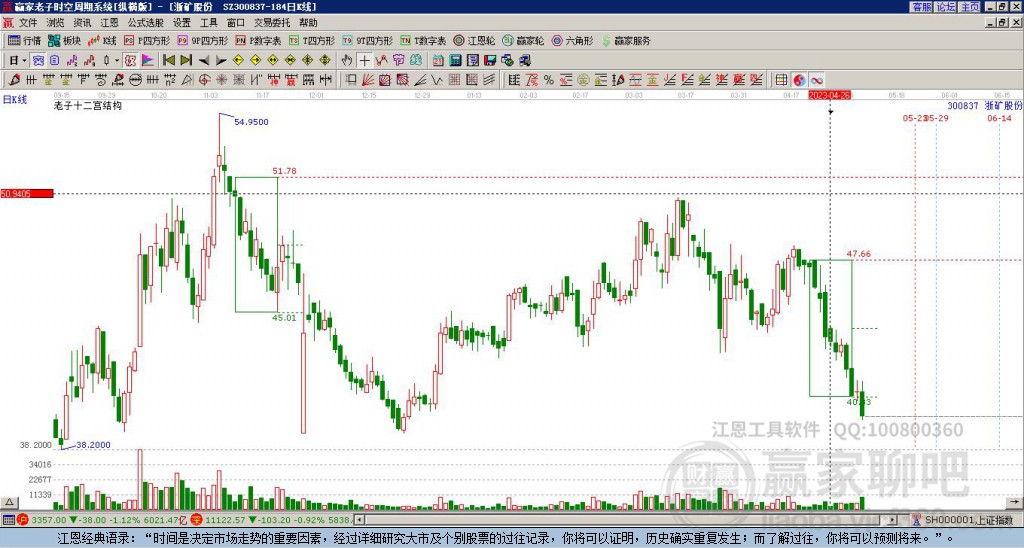Open the 江恩 menu
The image size is (1024, 548).
[109, 23]
